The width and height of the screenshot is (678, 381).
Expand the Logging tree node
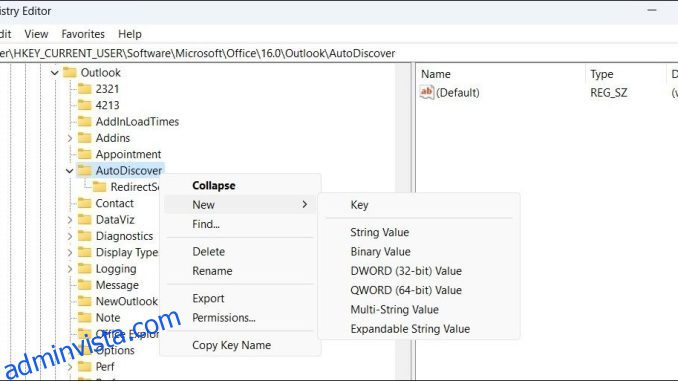tap(70, 269)
